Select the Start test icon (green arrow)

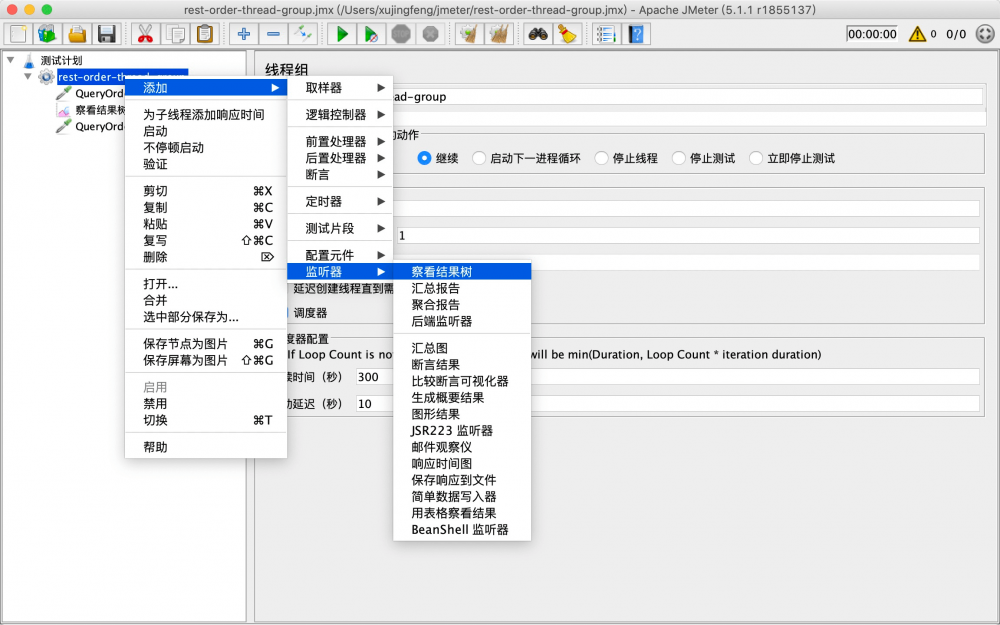click(x=340, y=33)
